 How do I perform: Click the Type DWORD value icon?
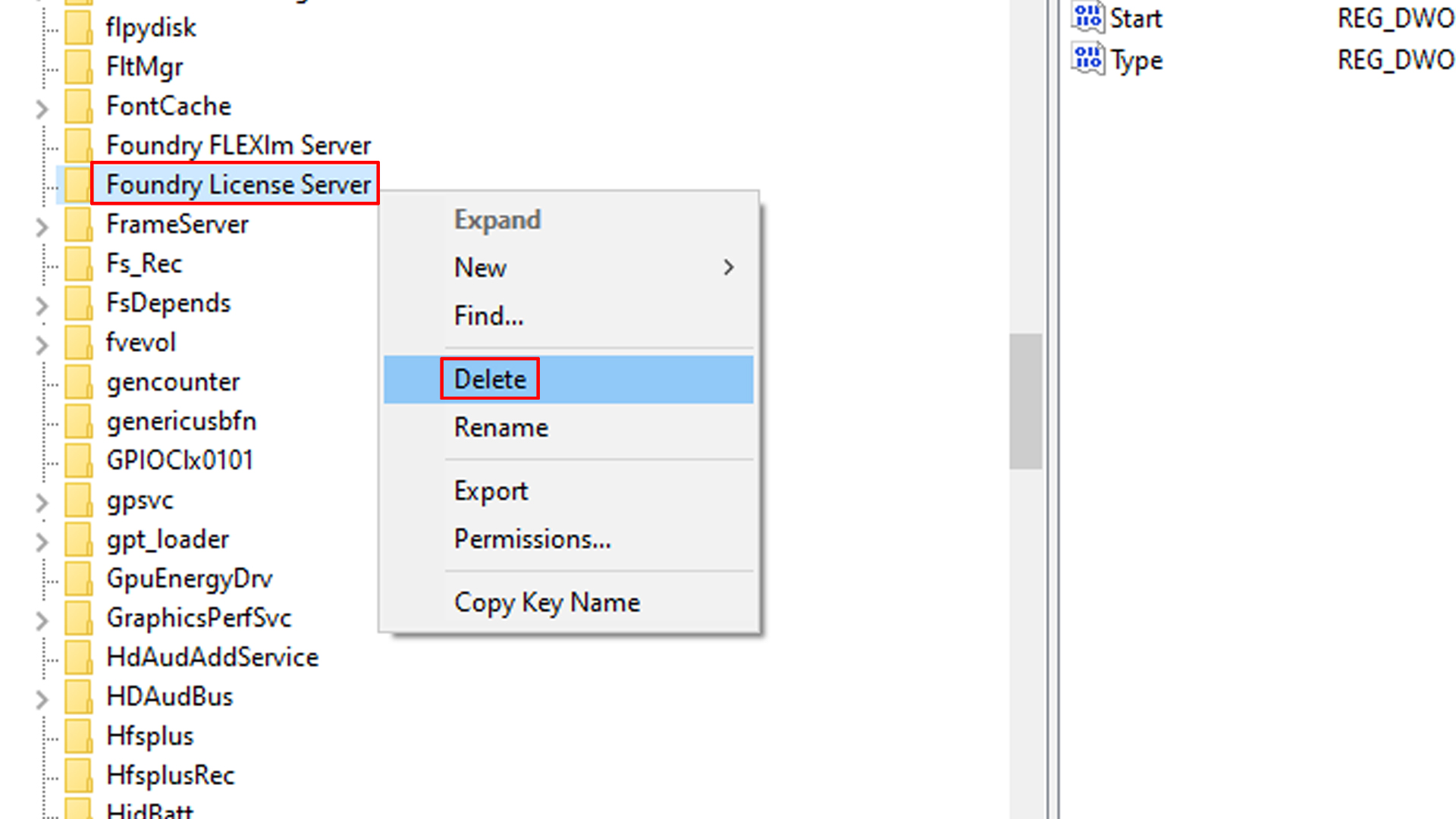tap(1088, 59)
